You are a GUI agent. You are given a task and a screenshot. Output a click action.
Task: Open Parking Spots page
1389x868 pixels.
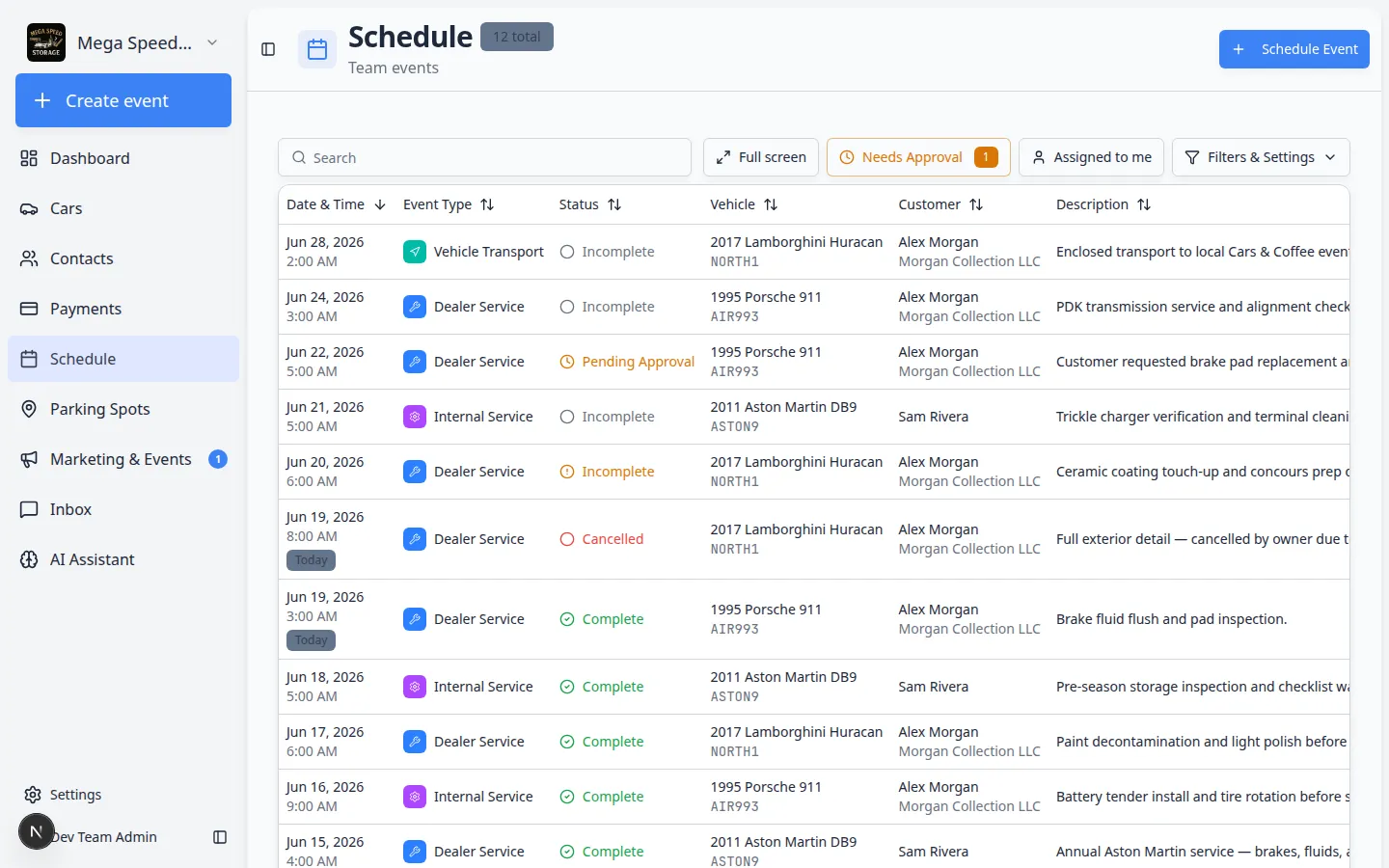pos(123,409)
